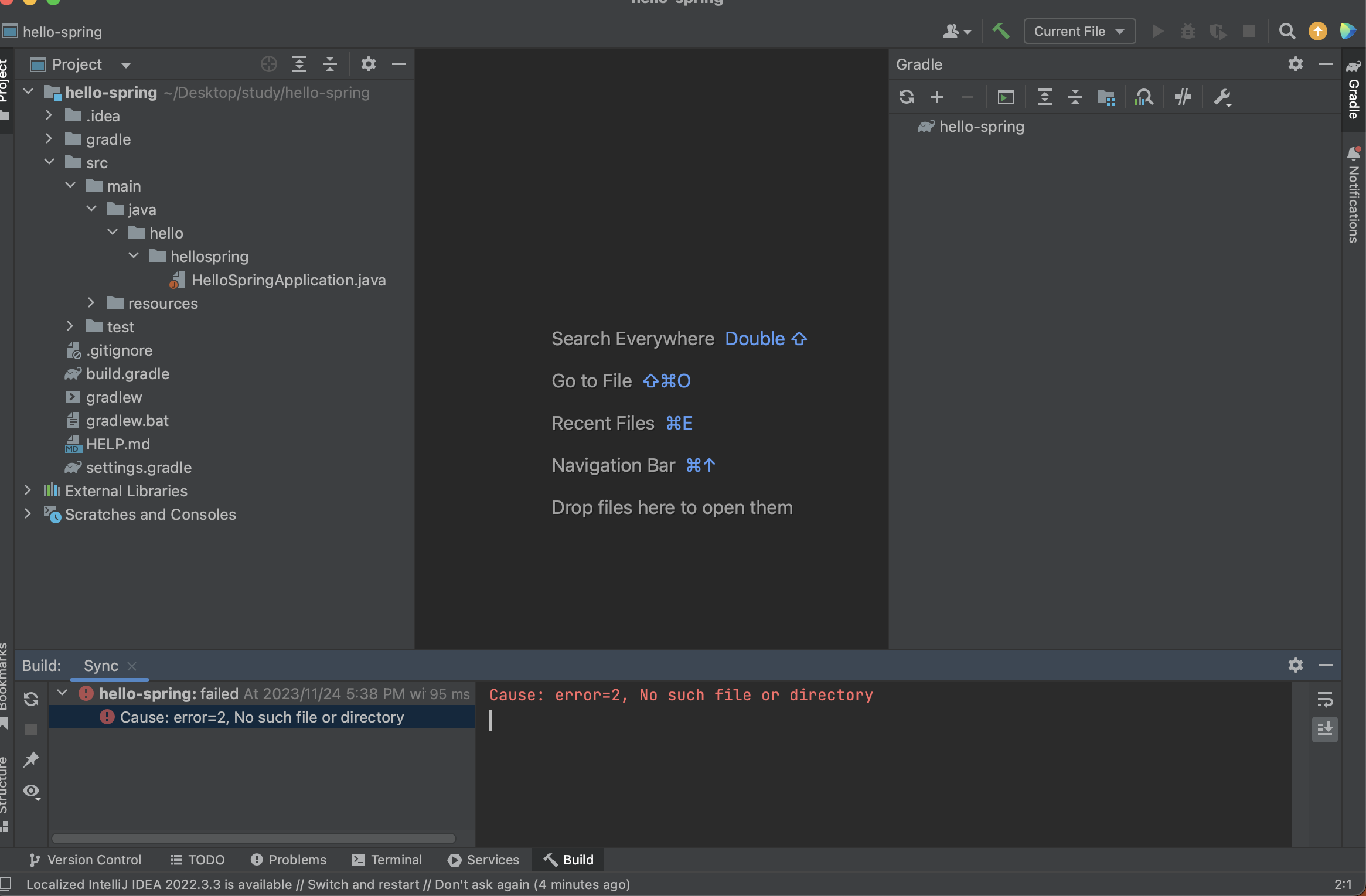
Task: Click Execute Gradle Task icon
Action: 1006,97
